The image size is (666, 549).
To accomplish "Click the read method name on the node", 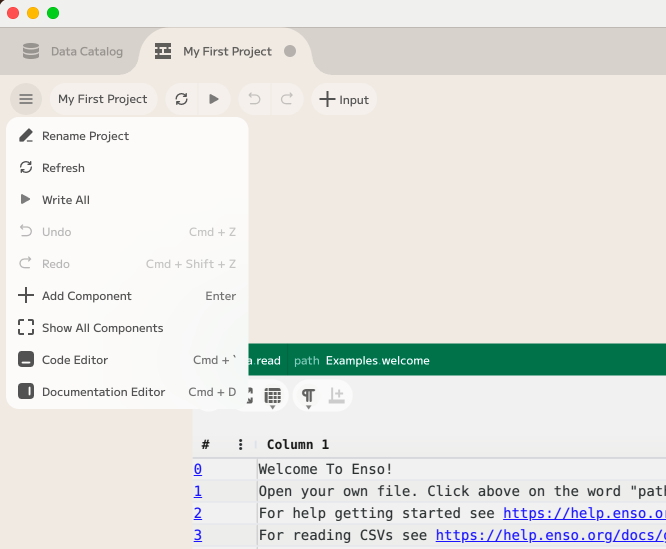I will click(268, 360).
